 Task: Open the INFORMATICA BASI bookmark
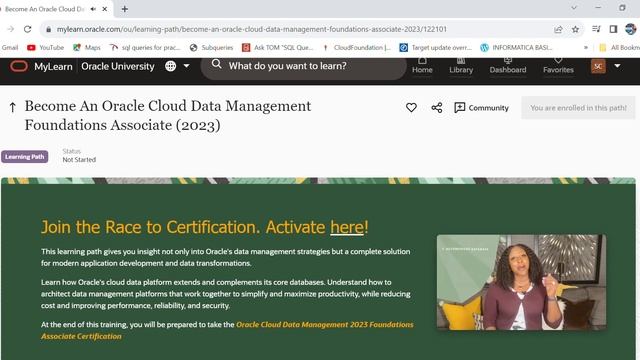516,47
